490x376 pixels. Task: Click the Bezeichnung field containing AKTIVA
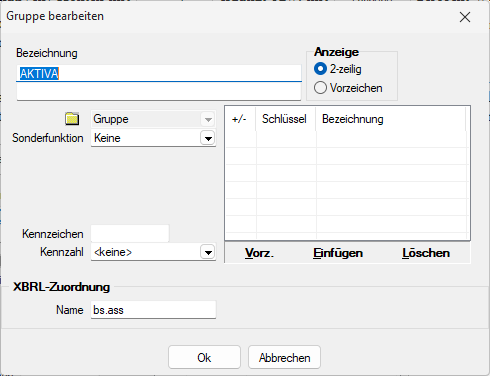(x=159, y=73)
